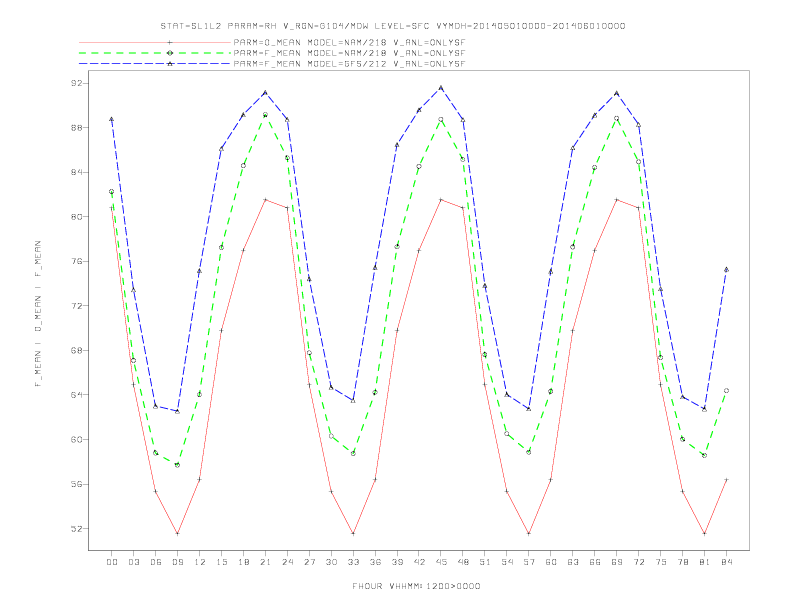Viewport: 792px width, 612px height.
Task: Click the x-axis tick label 66
Action: 595,562
